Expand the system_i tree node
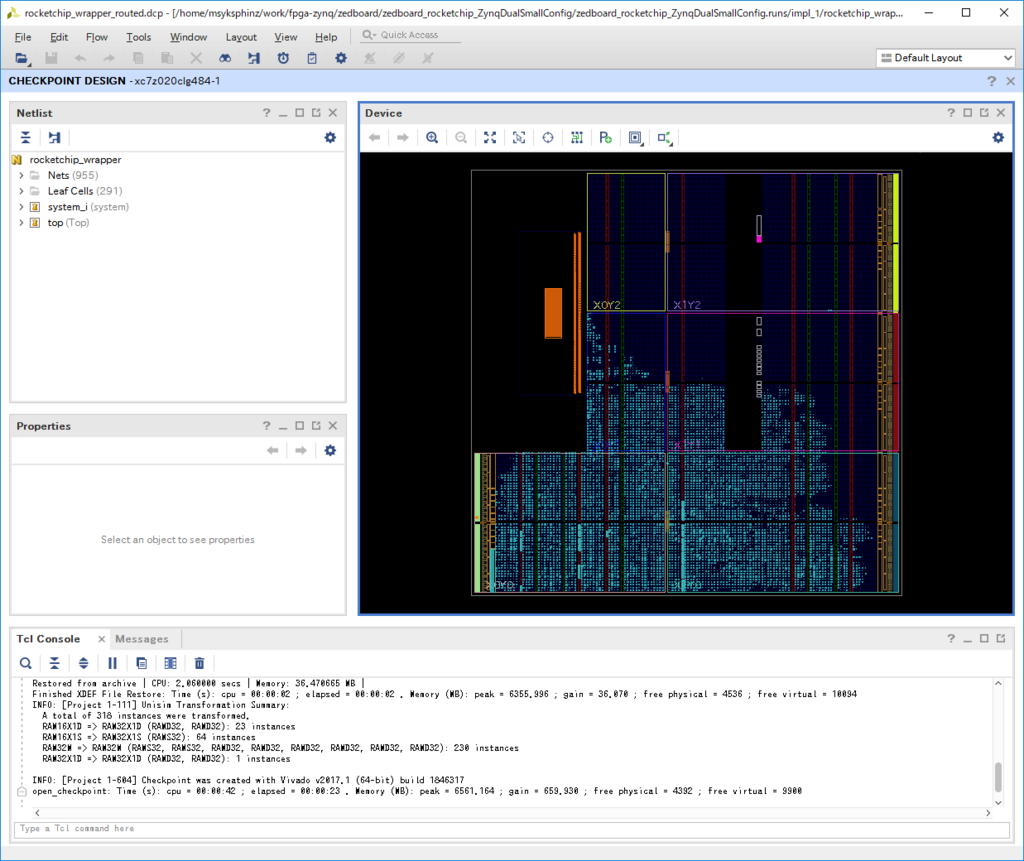The height and width of the screenshot is (861, 1024). [21, 207]
